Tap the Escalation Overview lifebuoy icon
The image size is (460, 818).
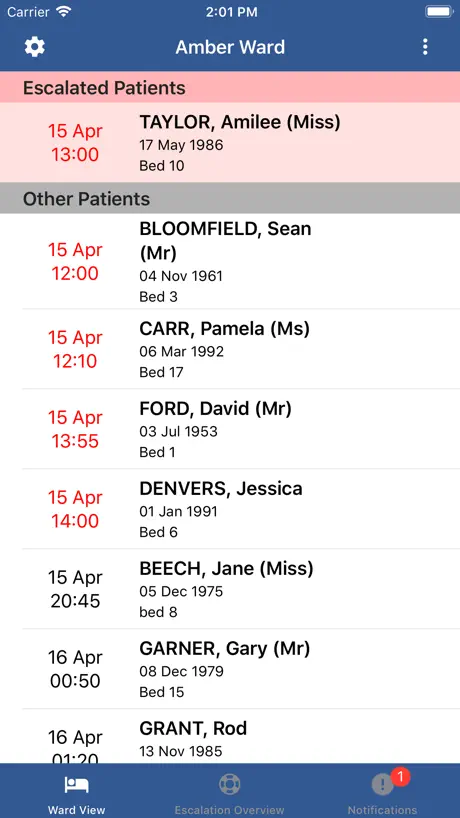tap(229, 784)
